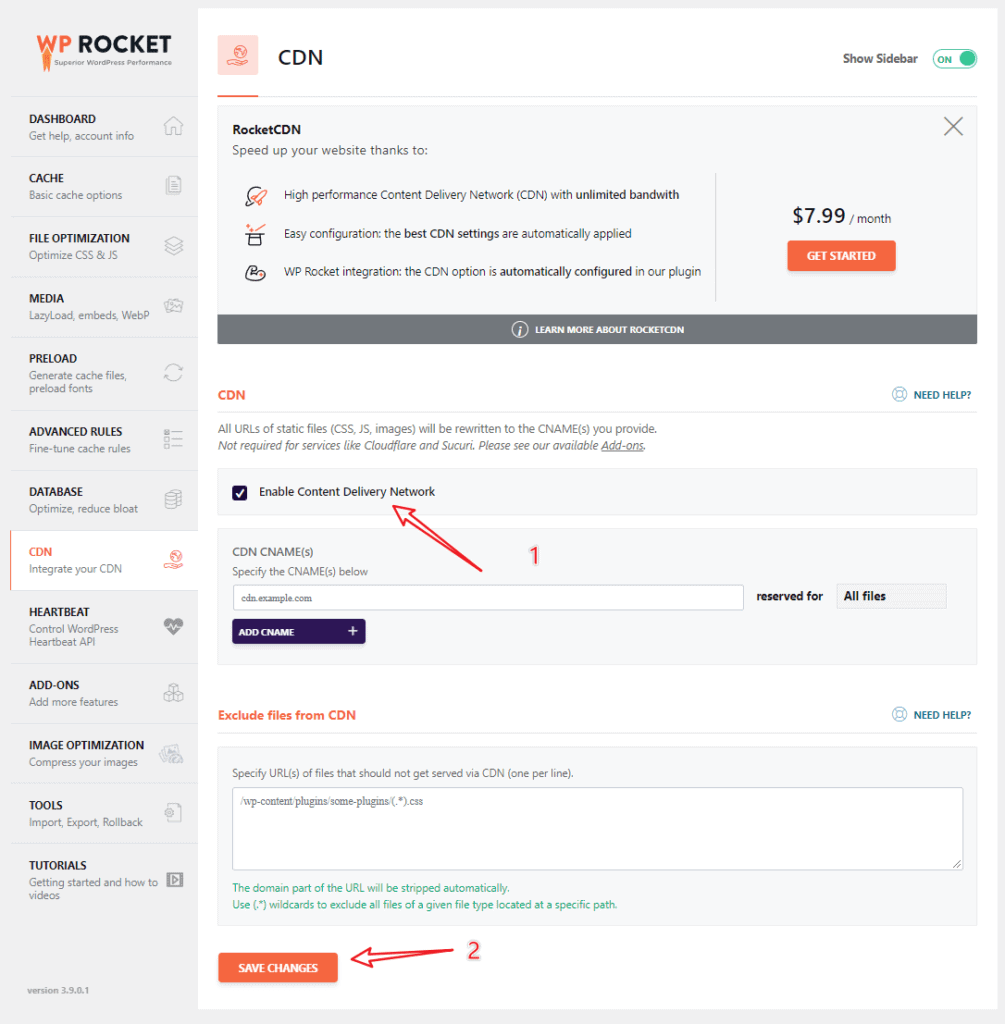Click the Dashboard home icon
Image resolution: width=1005 pixels, height=1024 pixels.
(x=173, y=125)
